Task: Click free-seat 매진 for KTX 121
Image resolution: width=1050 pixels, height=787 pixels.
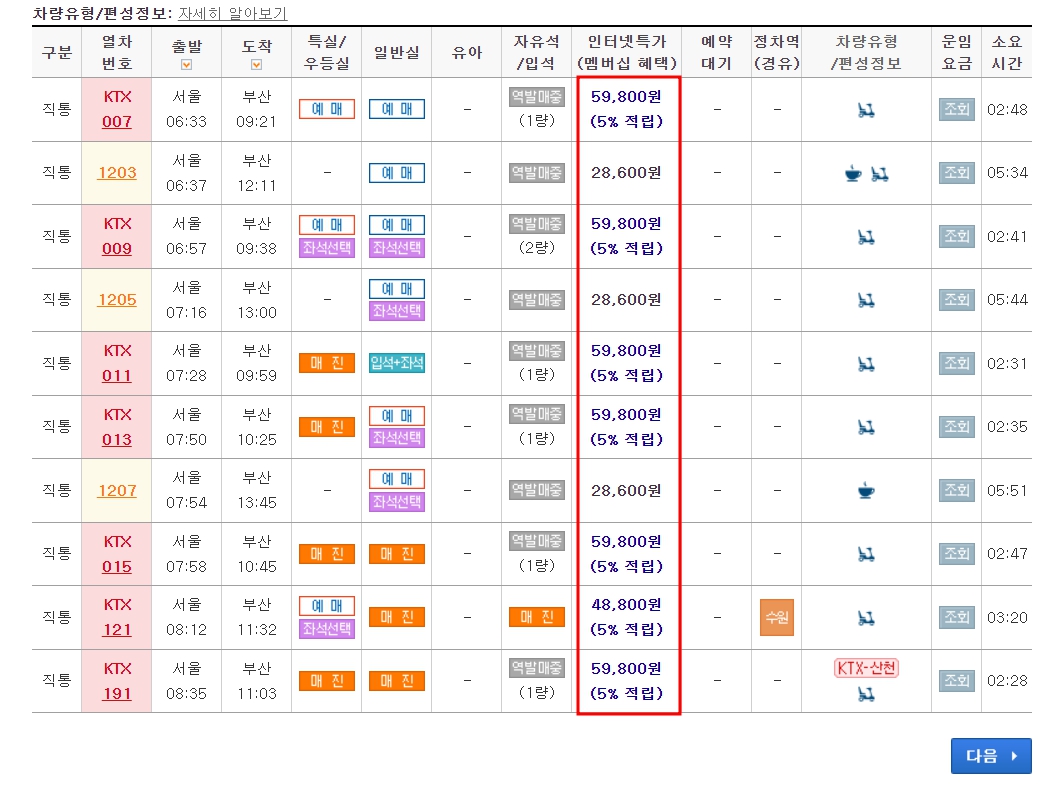Action: click(536, 617)
